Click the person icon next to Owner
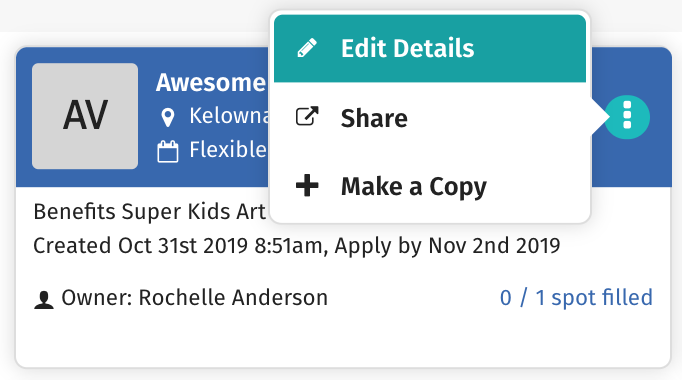The height and width of the screenshot is (380, 682). [x=43, y=300]
